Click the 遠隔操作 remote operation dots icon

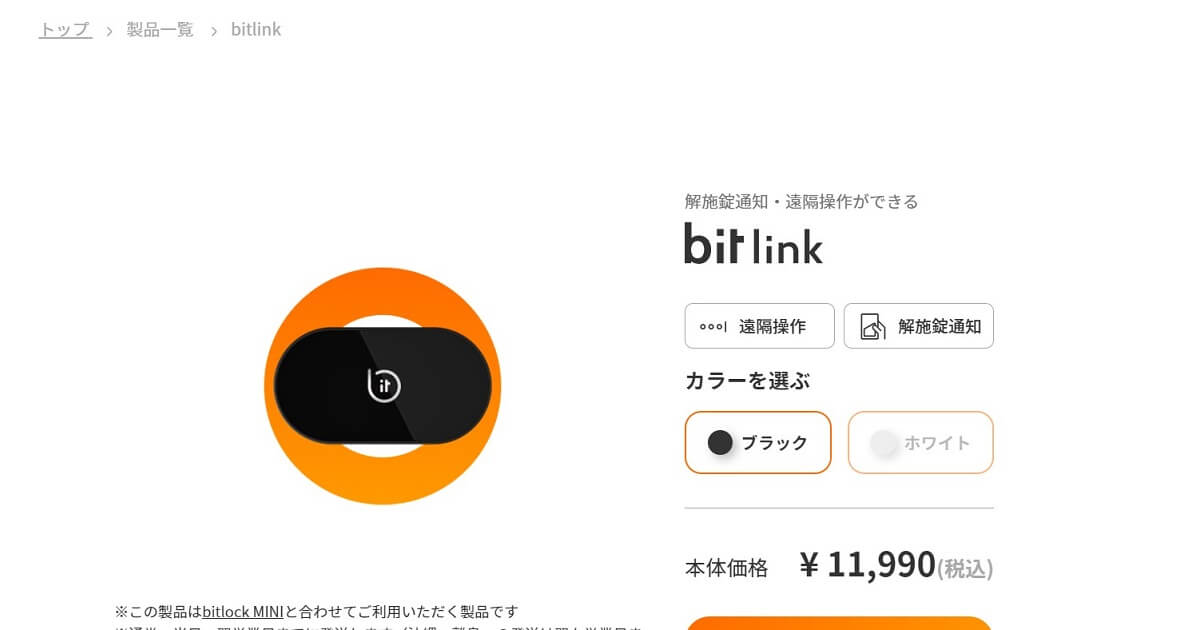[712, 325]
